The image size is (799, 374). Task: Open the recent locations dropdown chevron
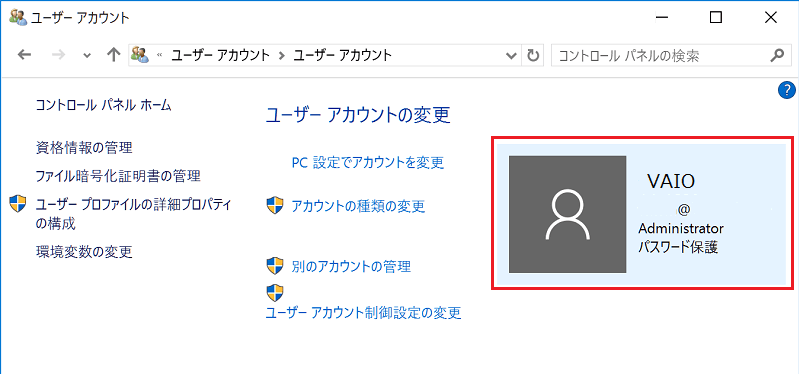(x=87, y=56)
